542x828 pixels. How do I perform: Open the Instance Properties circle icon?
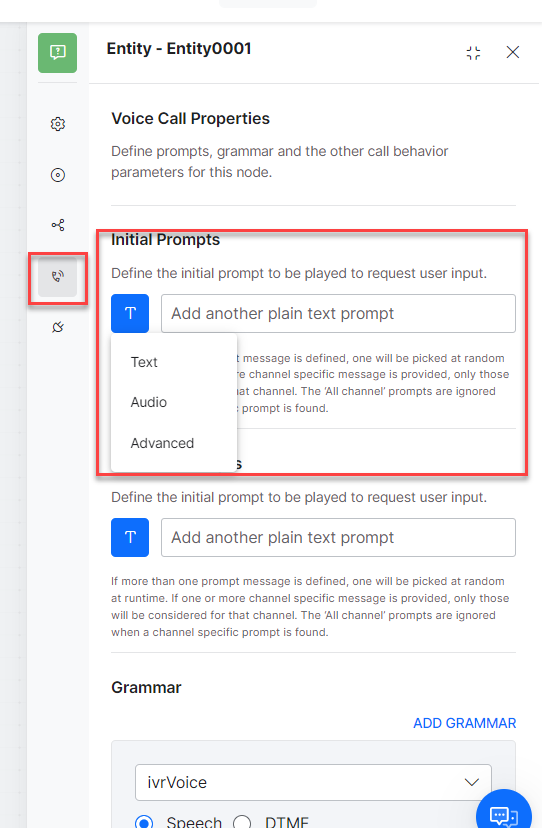pos(58,175)
